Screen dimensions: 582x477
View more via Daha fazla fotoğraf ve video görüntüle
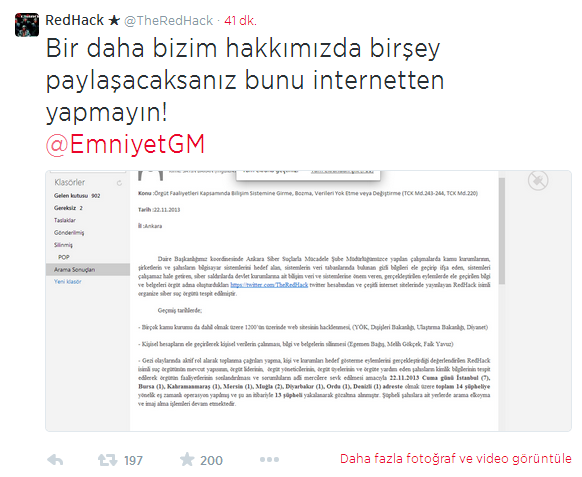[456, 459]
